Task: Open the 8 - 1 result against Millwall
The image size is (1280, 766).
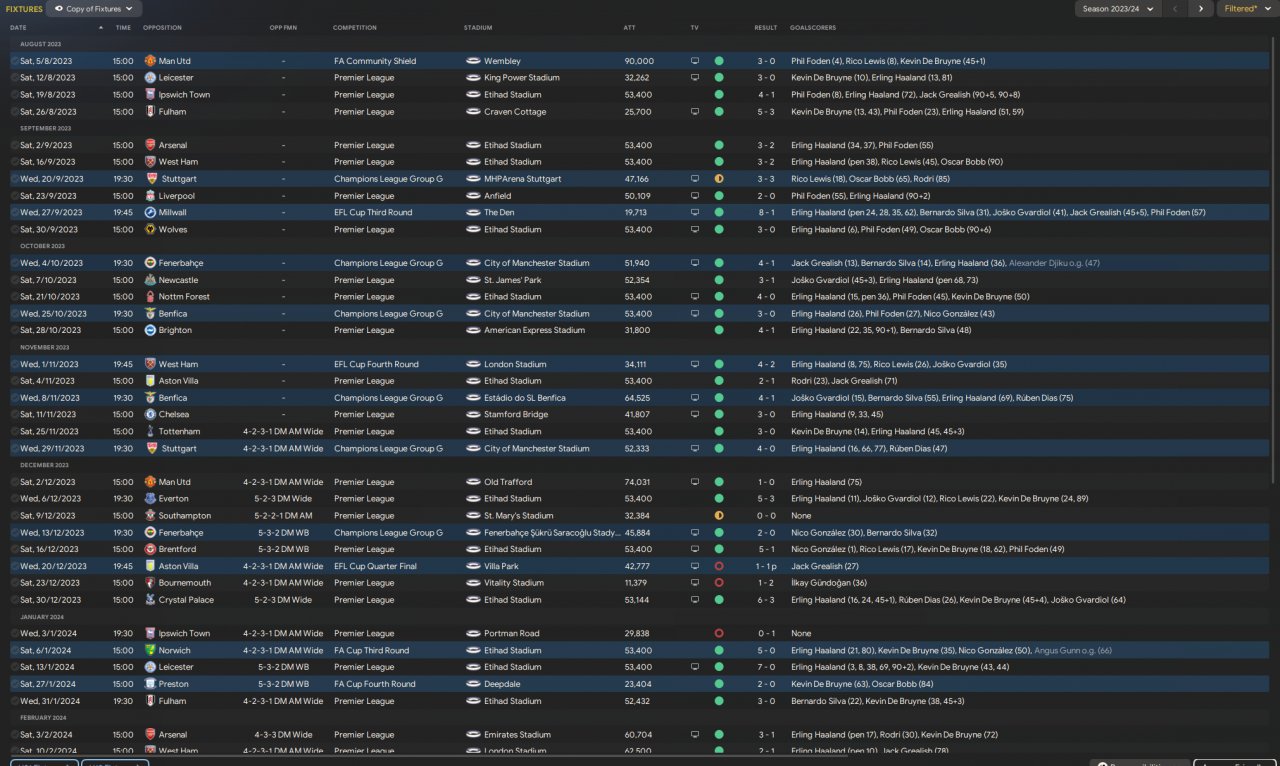Action: point(766,213)
